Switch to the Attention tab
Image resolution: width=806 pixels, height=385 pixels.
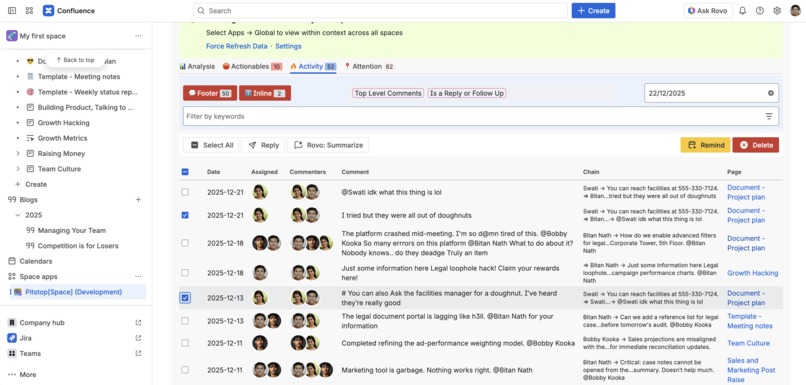point(369,66)
